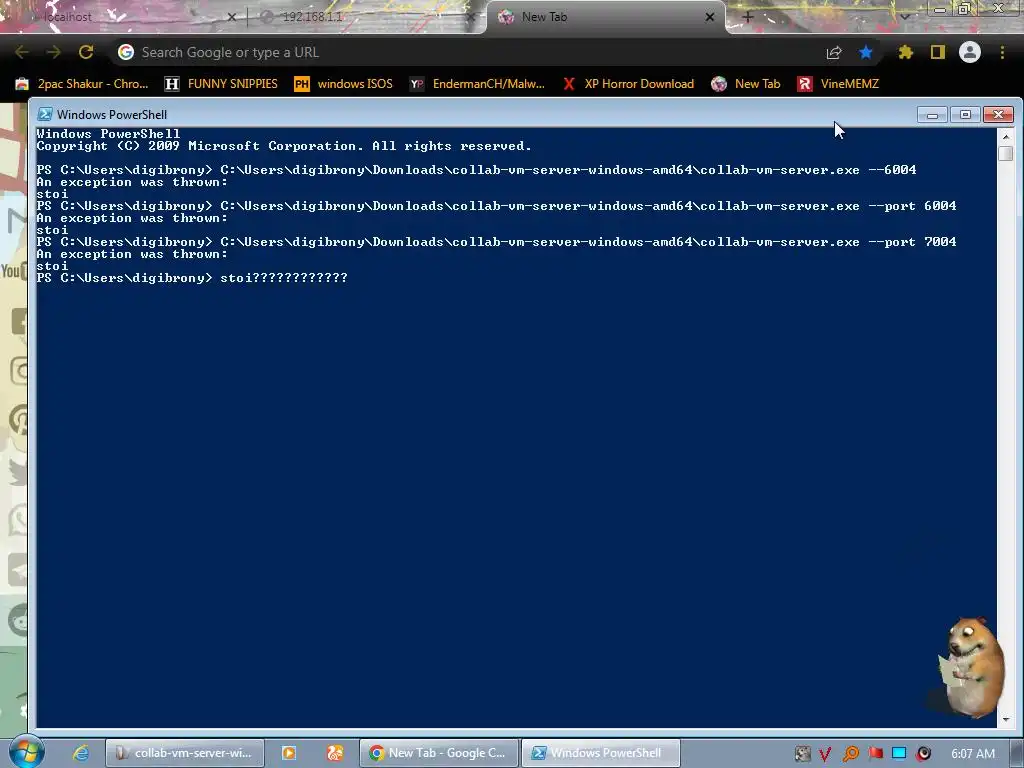Screen dimensions: 1024x768
Task: Click Windows PowerShell taskbar button
Action: (x=601, y=753)
